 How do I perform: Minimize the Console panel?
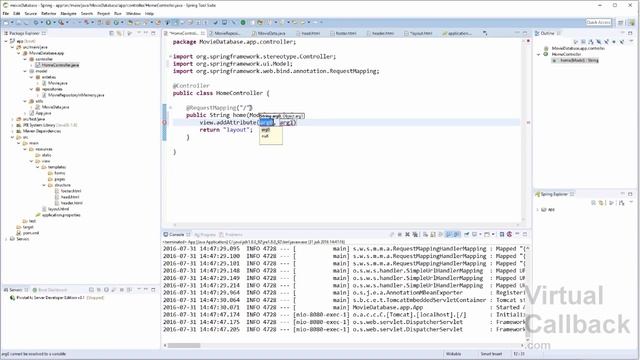517,234
